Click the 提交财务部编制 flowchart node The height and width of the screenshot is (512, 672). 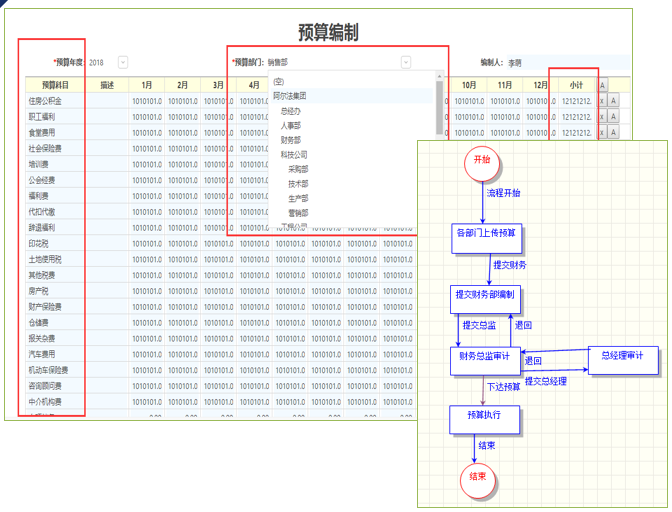tap(485, 299)
